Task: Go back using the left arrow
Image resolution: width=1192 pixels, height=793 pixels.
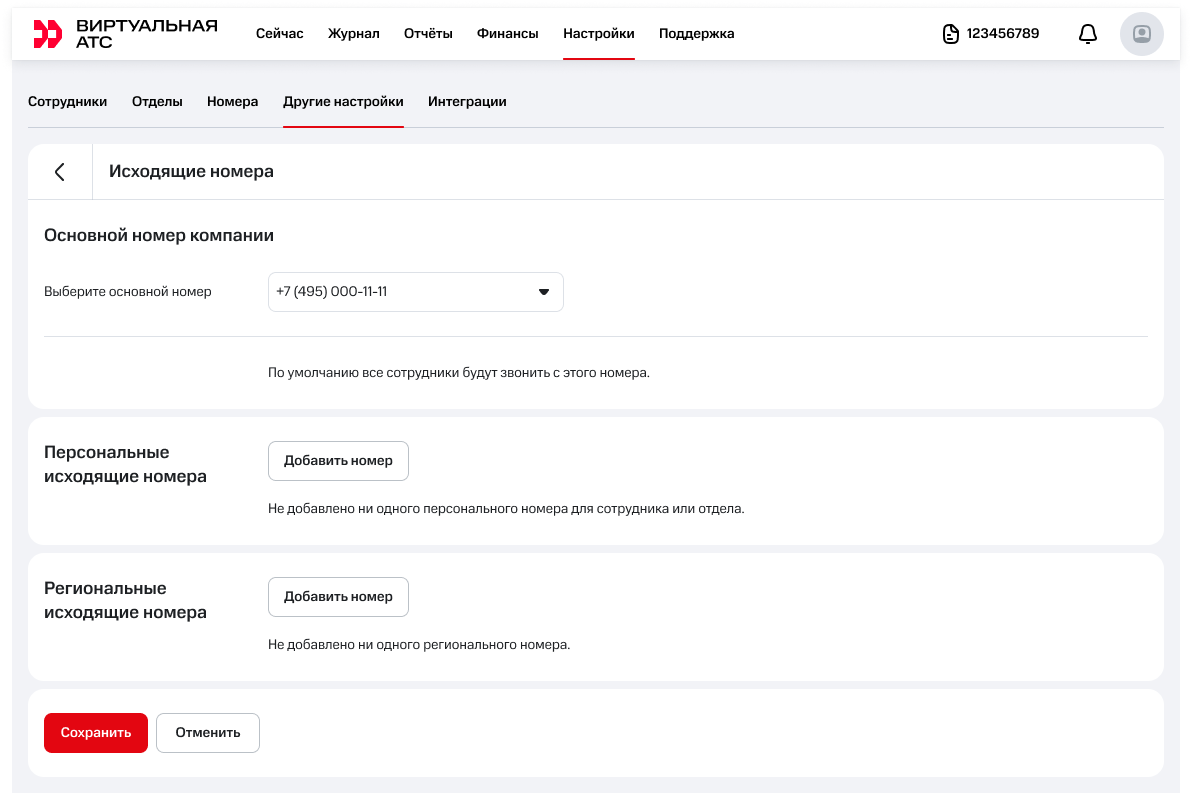Action: (x=60, y=172)
